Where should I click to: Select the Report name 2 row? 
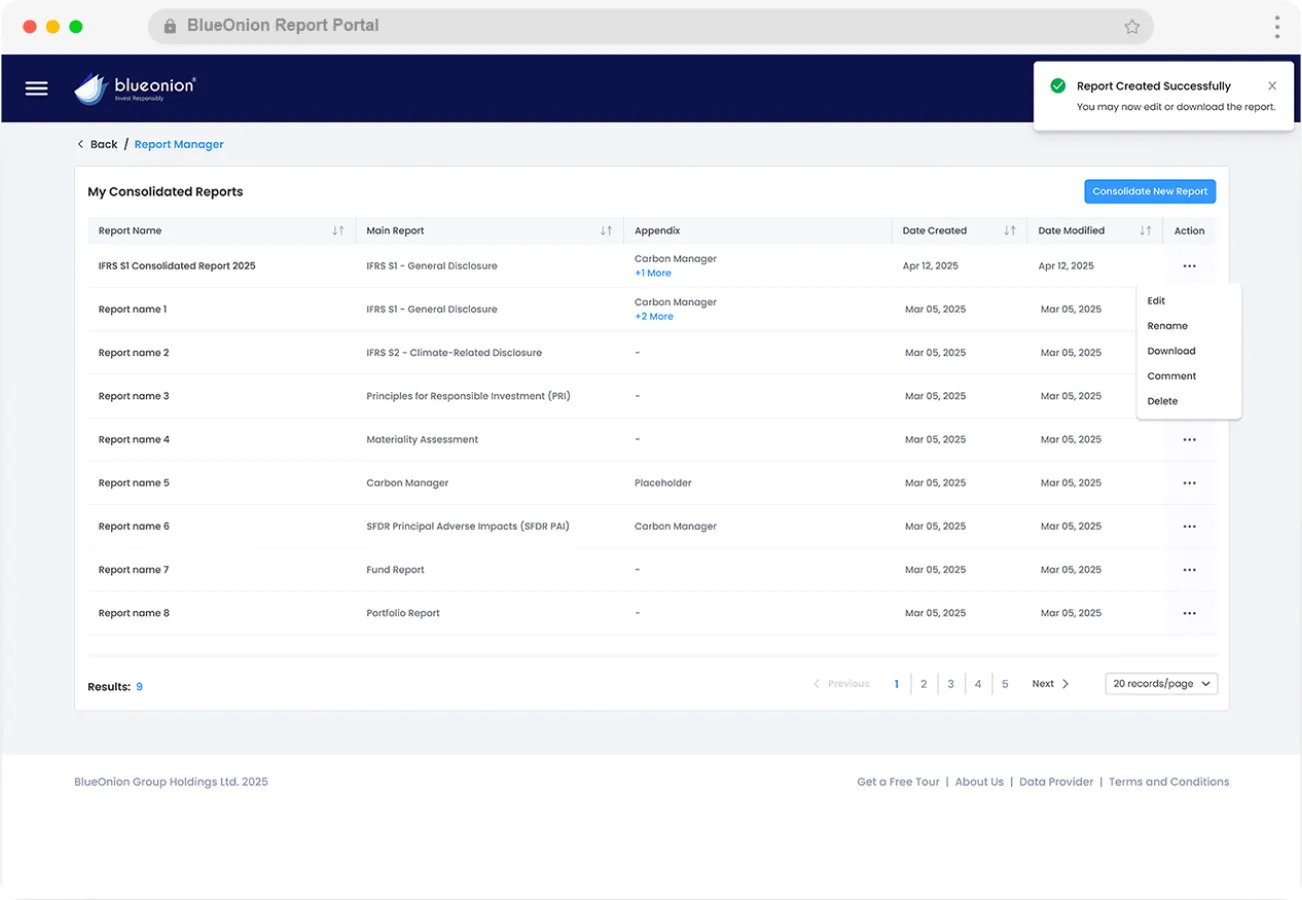click(652, 353)
